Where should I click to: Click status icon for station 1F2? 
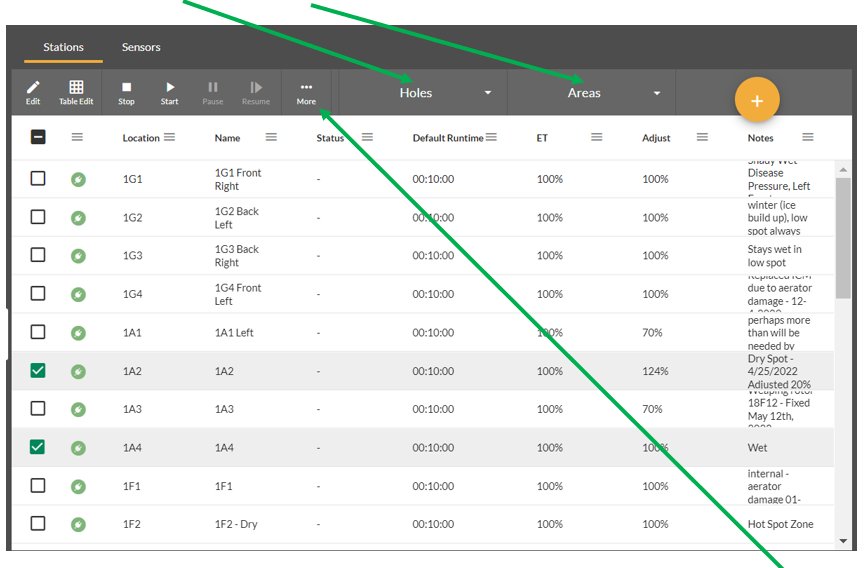tap(78, 524)
